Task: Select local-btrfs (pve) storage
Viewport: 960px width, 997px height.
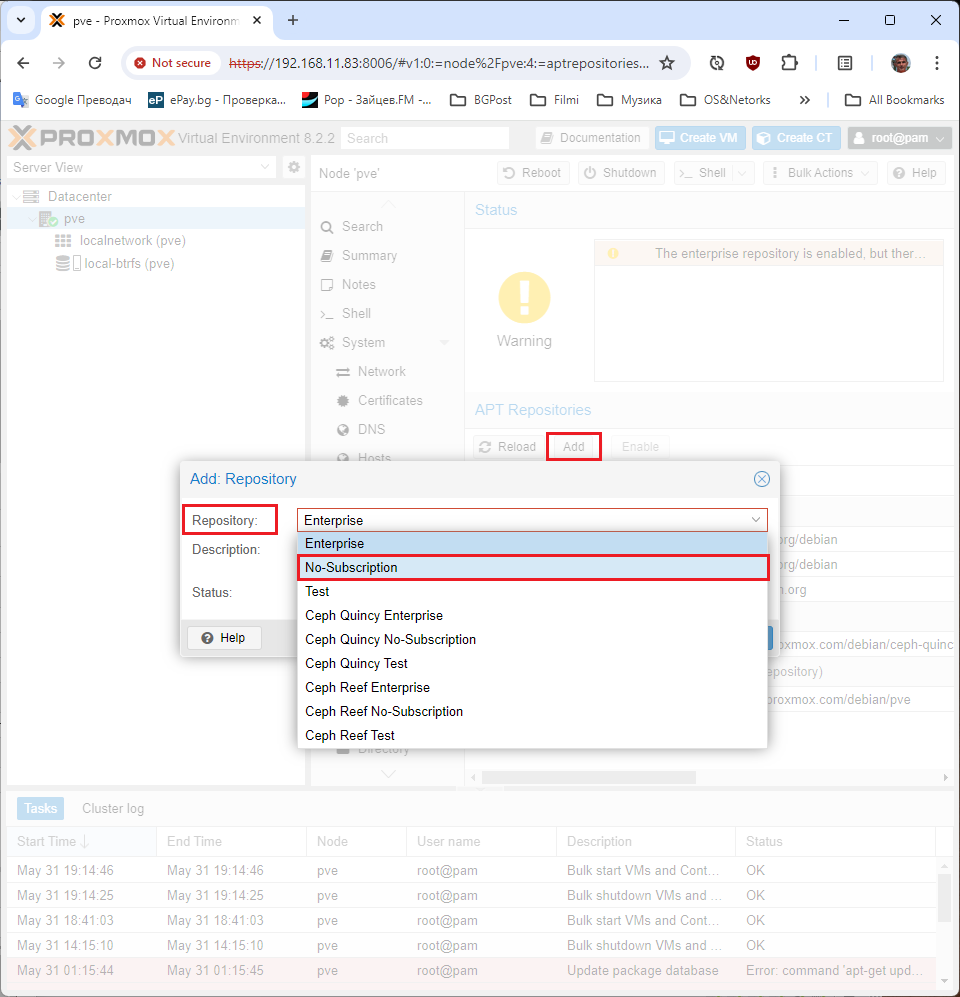Action: click(x=128, y=263)
